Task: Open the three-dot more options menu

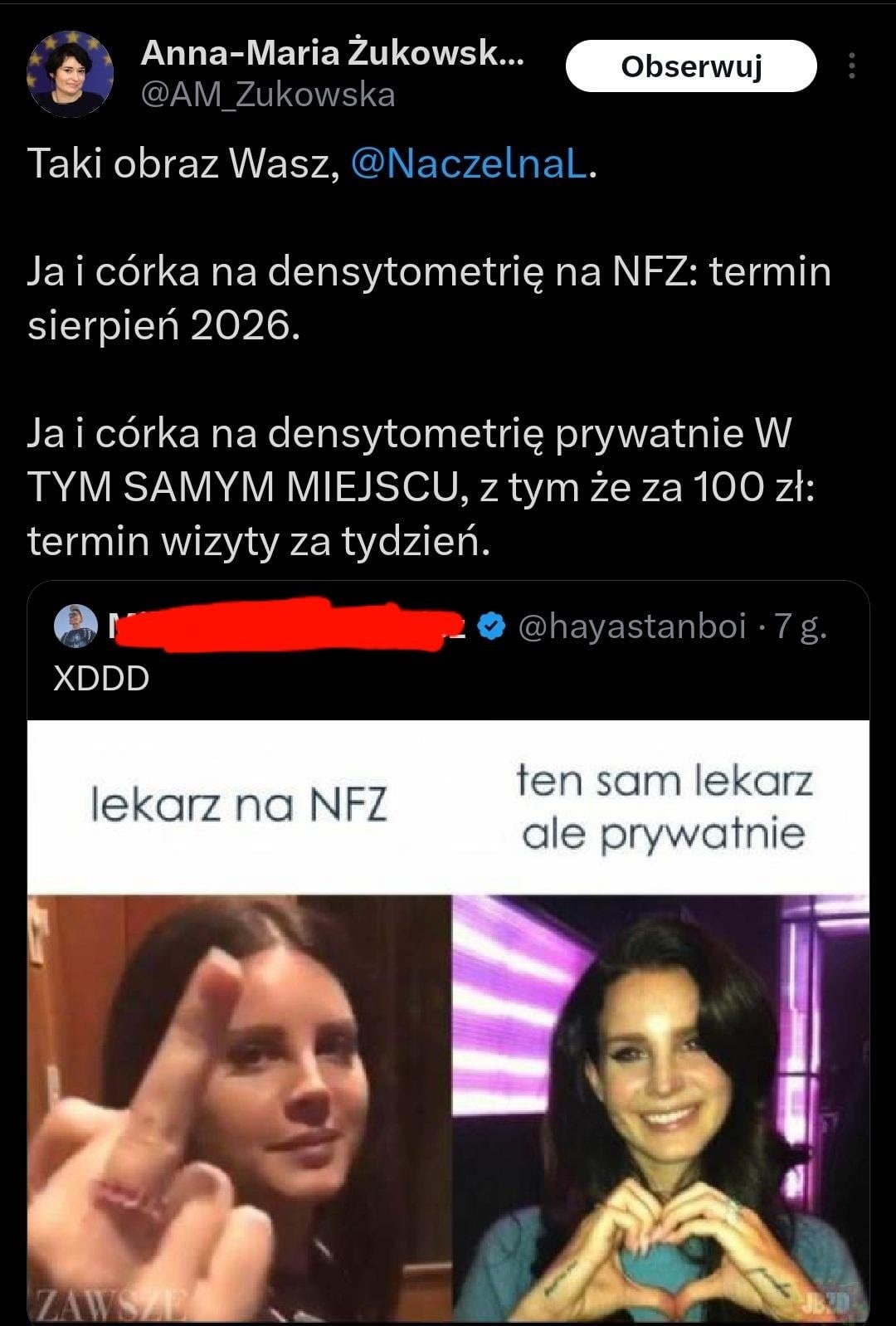Action: click(851, 66)
